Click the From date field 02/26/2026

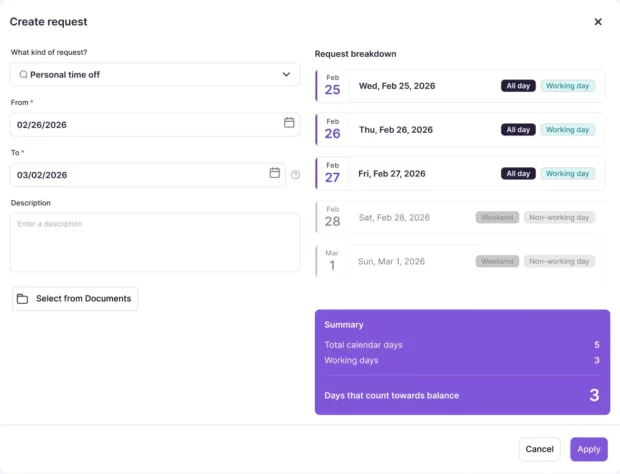tap(155, 125)
